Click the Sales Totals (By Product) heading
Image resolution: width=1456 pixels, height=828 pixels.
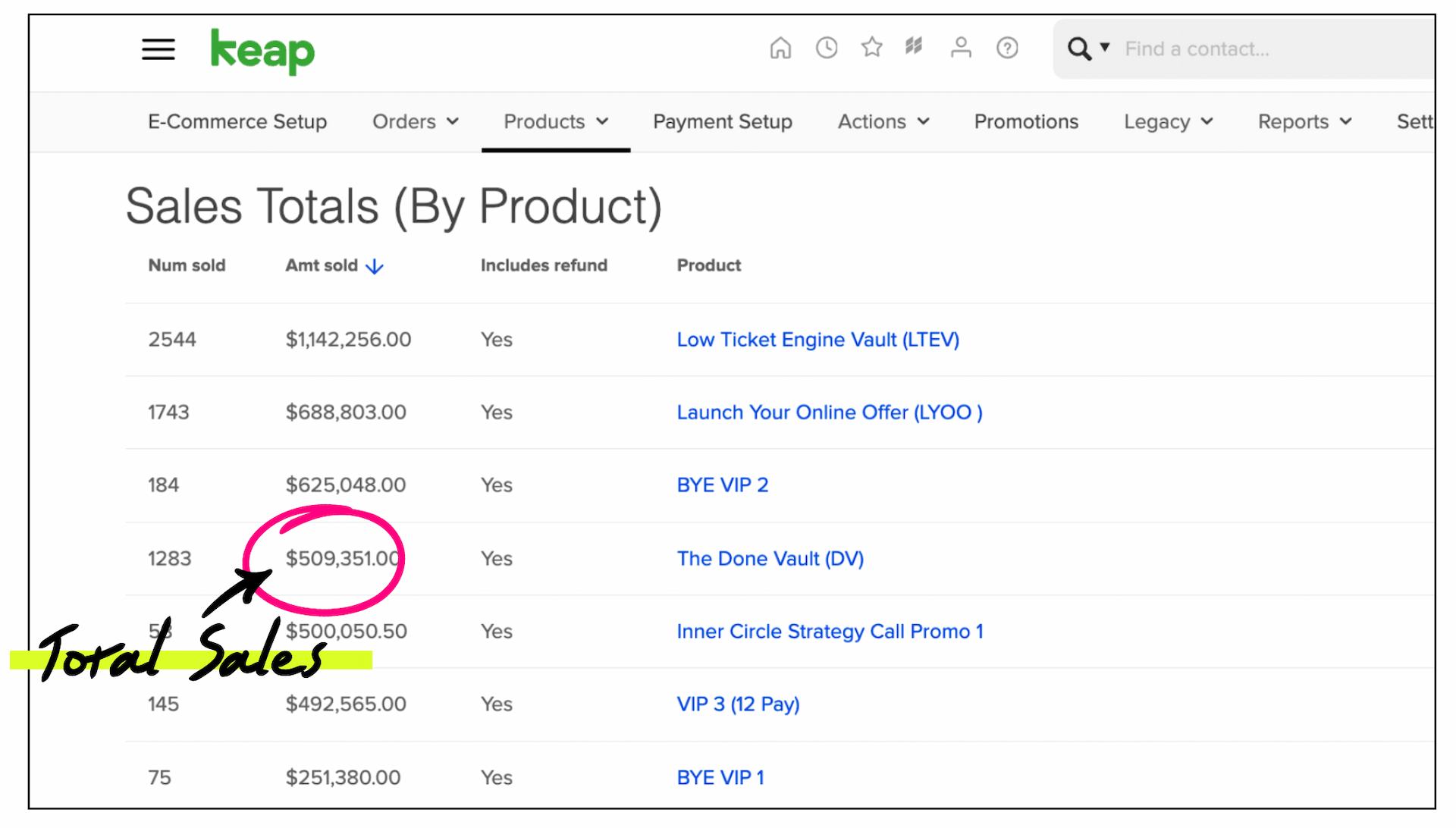point(394,207)
